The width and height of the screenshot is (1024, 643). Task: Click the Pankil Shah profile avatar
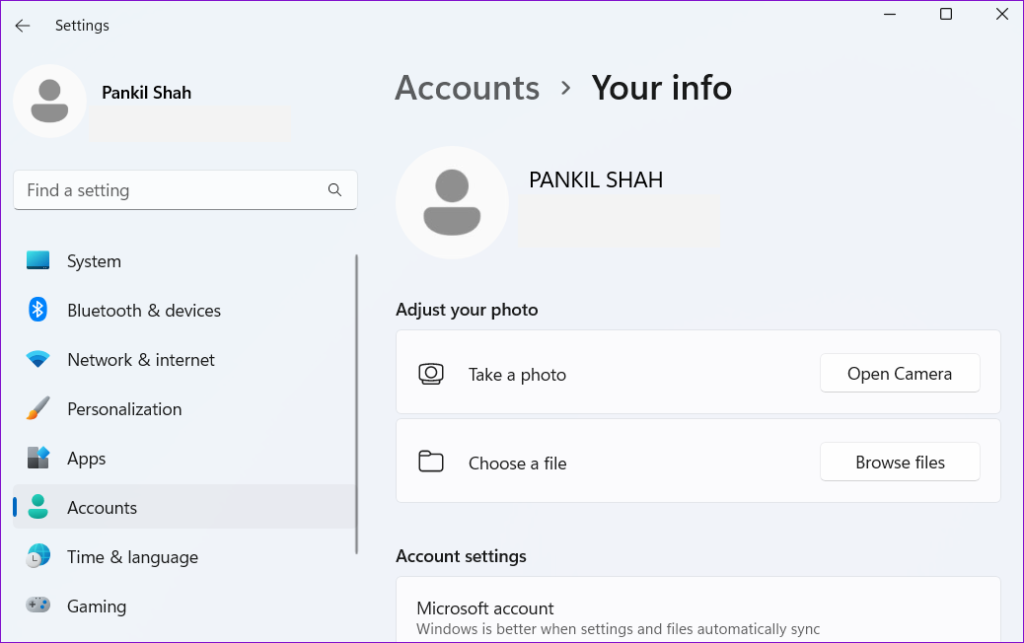[x=50, y=100]
